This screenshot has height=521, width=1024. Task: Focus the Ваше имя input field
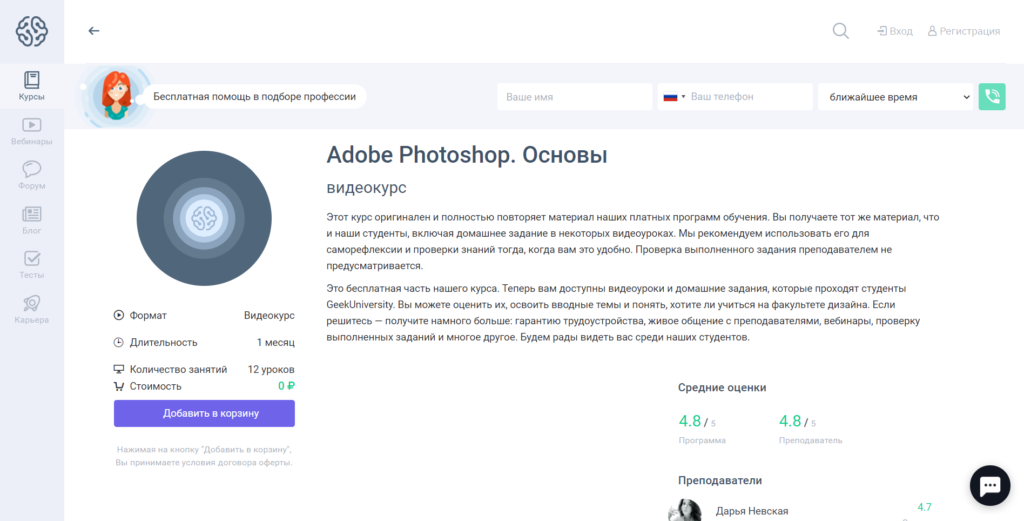coord(575,97)
